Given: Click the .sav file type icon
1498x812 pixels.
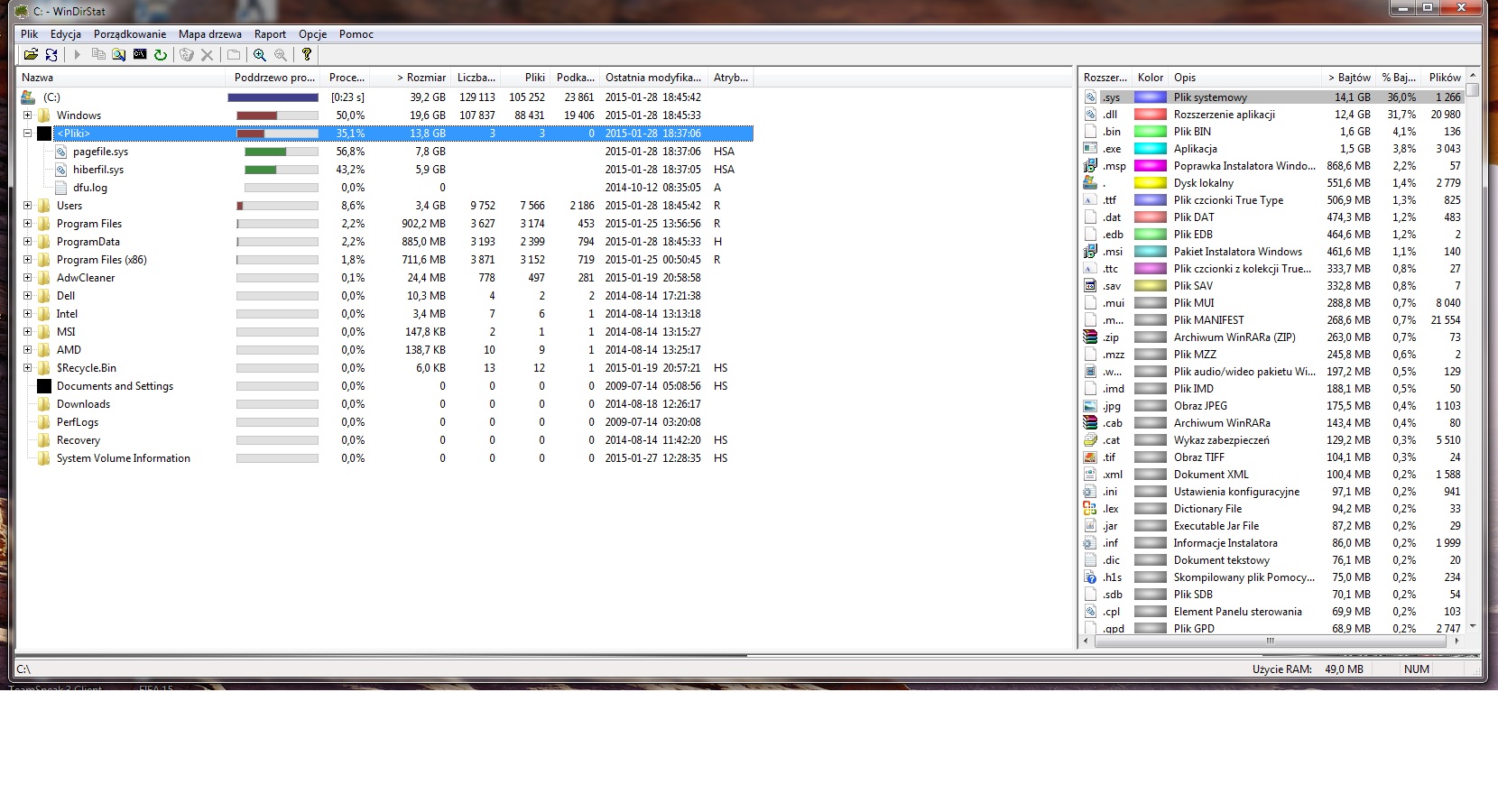Looking at the screenshot, I should click(x=1090, y=286).
